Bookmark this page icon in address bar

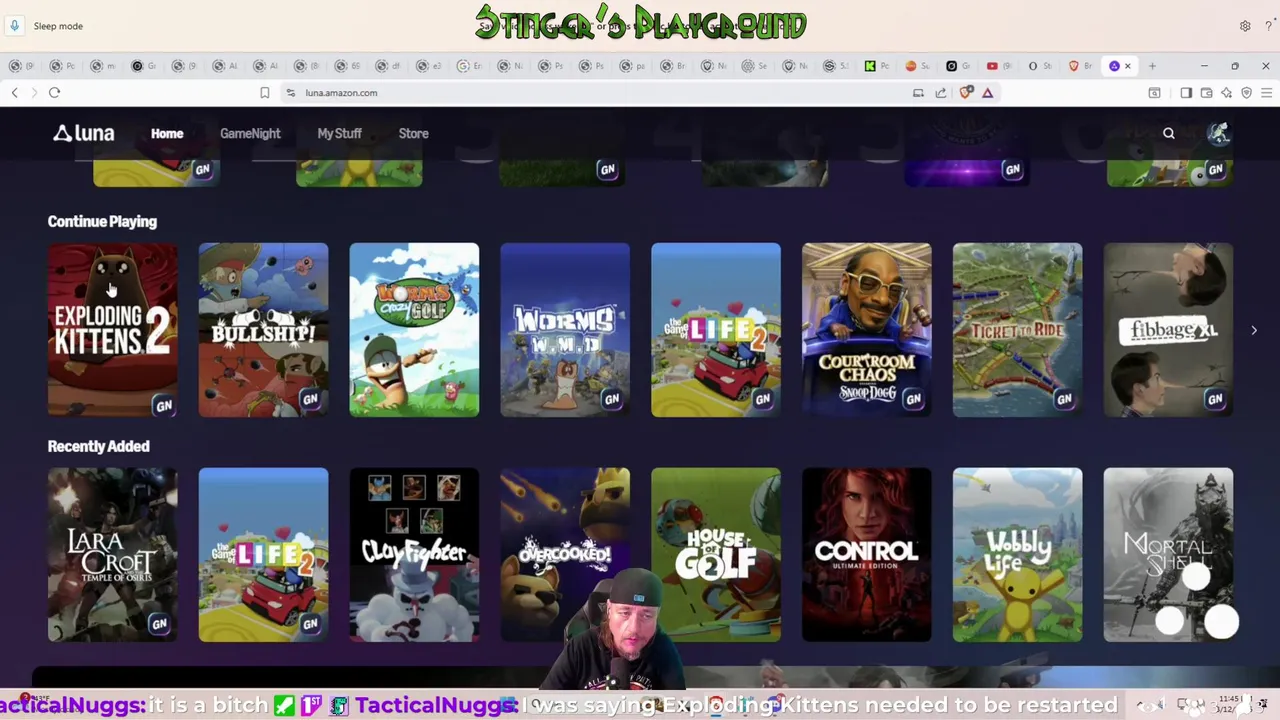264,93
